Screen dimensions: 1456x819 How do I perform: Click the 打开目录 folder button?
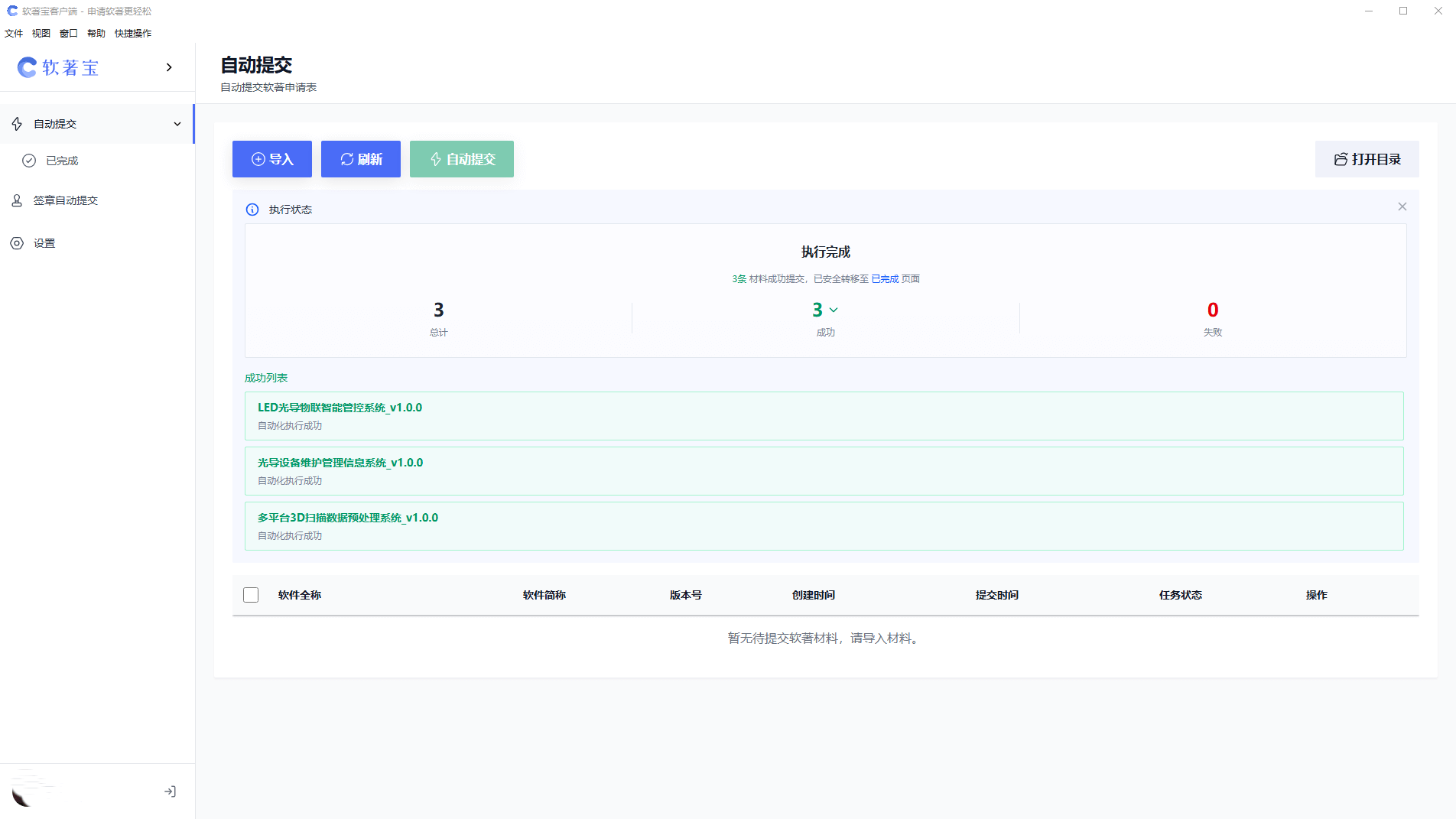pos(1367,159)
